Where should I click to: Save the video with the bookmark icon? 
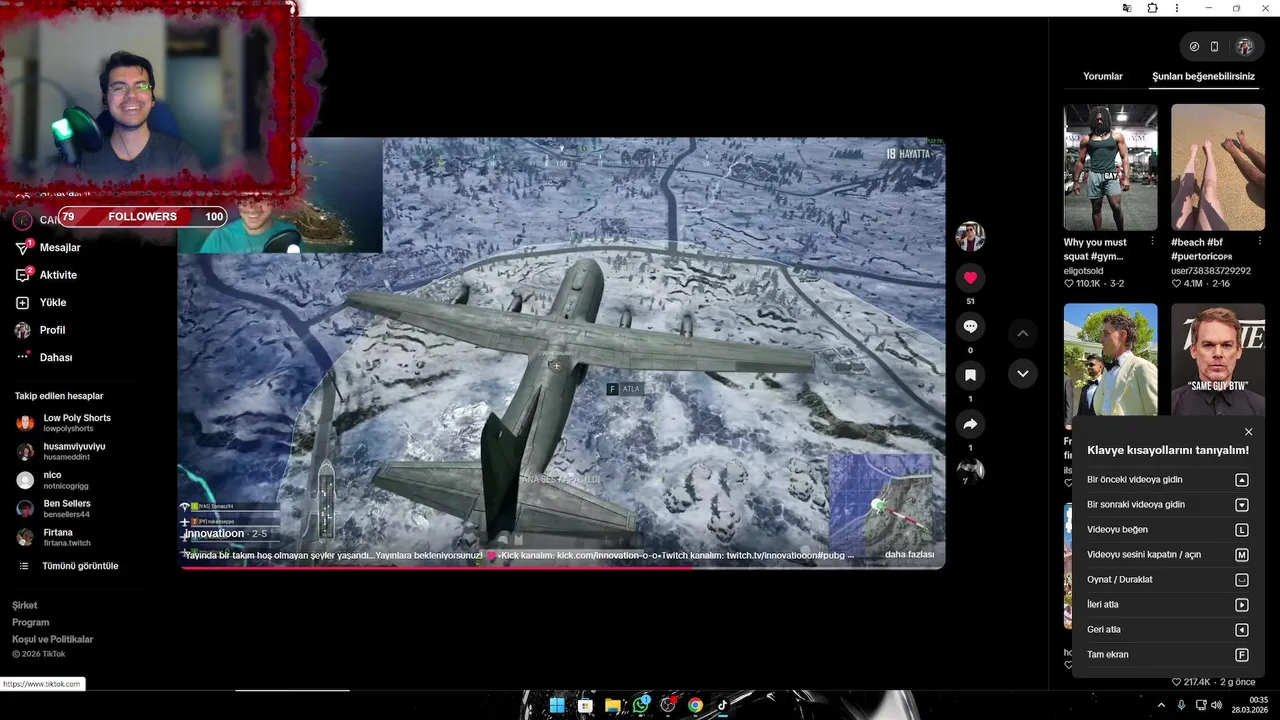pos(970,375)
